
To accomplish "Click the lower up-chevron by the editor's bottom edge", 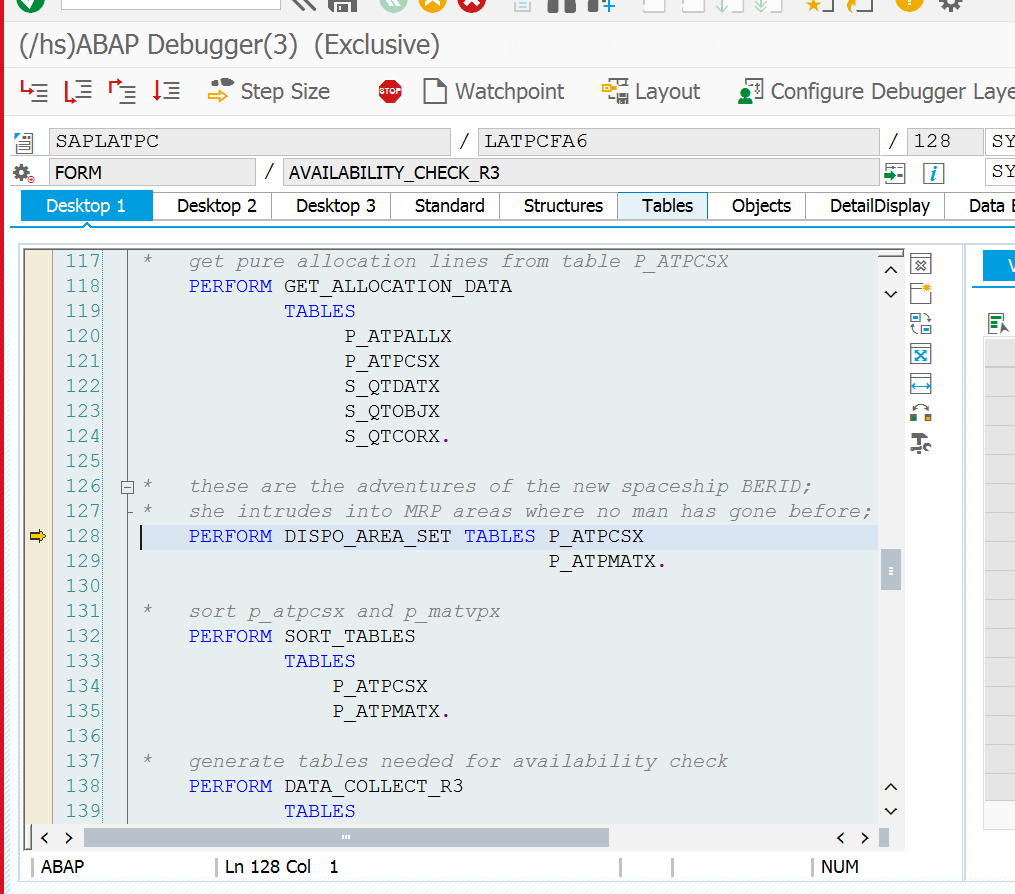I will pyautogui.click(x=891, y=787).
